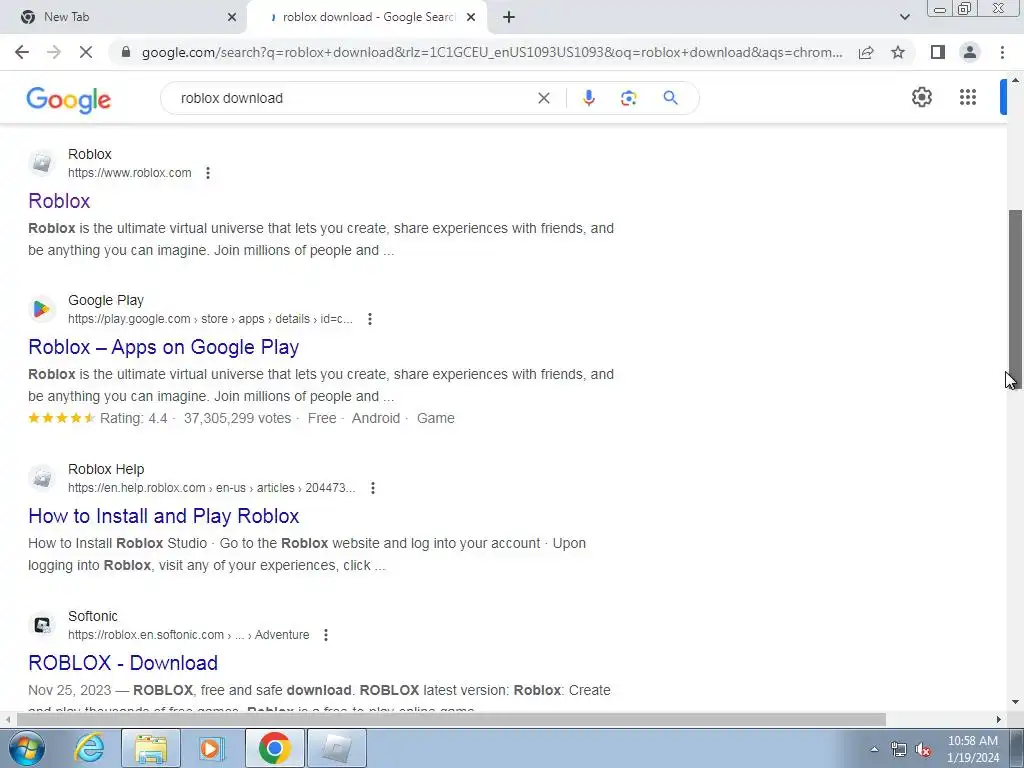Viewport: 1024px width, 768px height.
Task: Click the https://www.roblox.com URL text
Action: 129,173
